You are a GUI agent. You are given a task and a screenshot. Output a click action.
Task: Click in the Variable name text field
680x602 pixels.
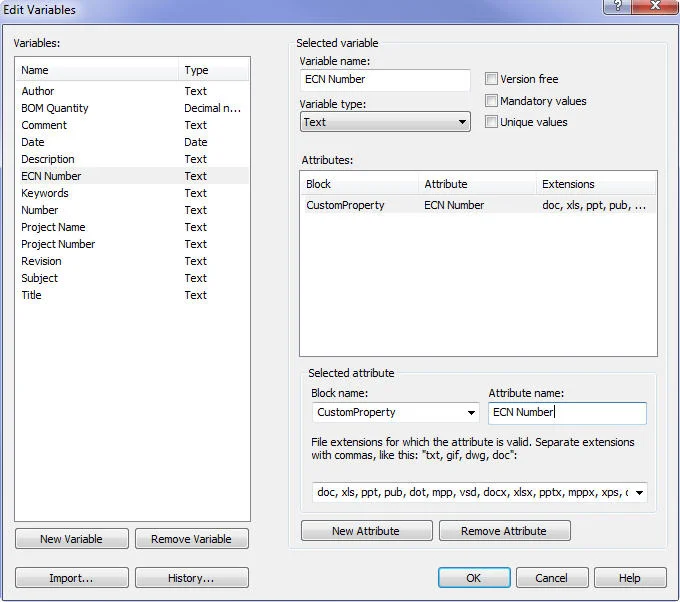click(x=385, y=80)
